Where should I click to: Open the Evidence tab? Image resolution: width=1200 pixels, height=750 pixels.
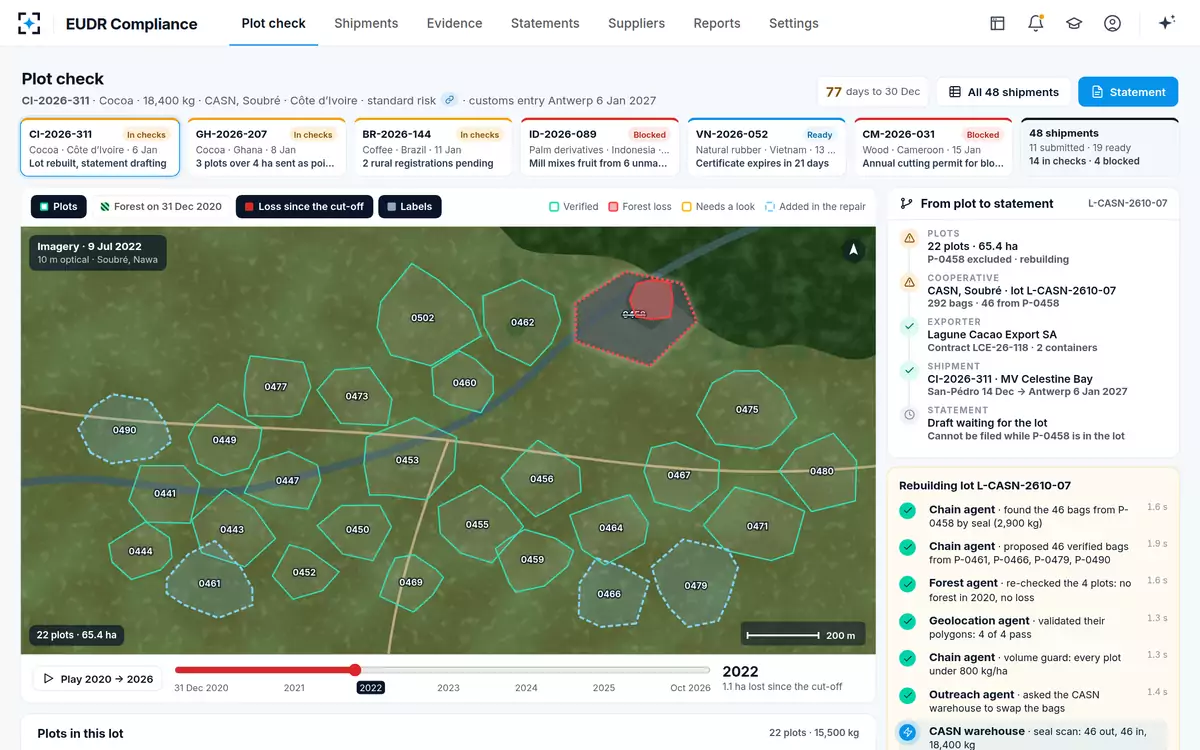click(x=454, y=23)
